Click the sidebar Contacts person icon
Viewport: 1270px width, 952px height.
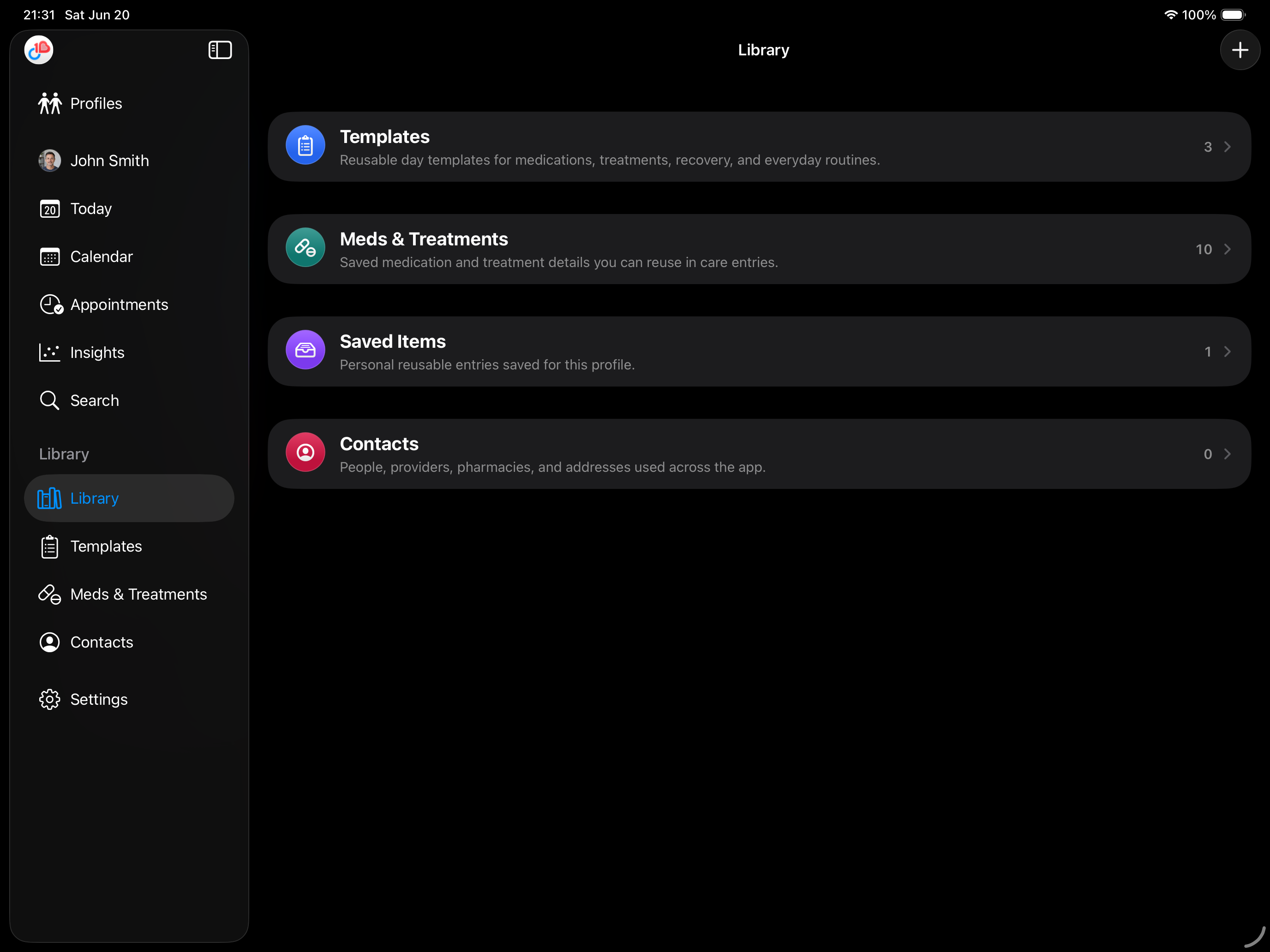click(x=50, y=642)
